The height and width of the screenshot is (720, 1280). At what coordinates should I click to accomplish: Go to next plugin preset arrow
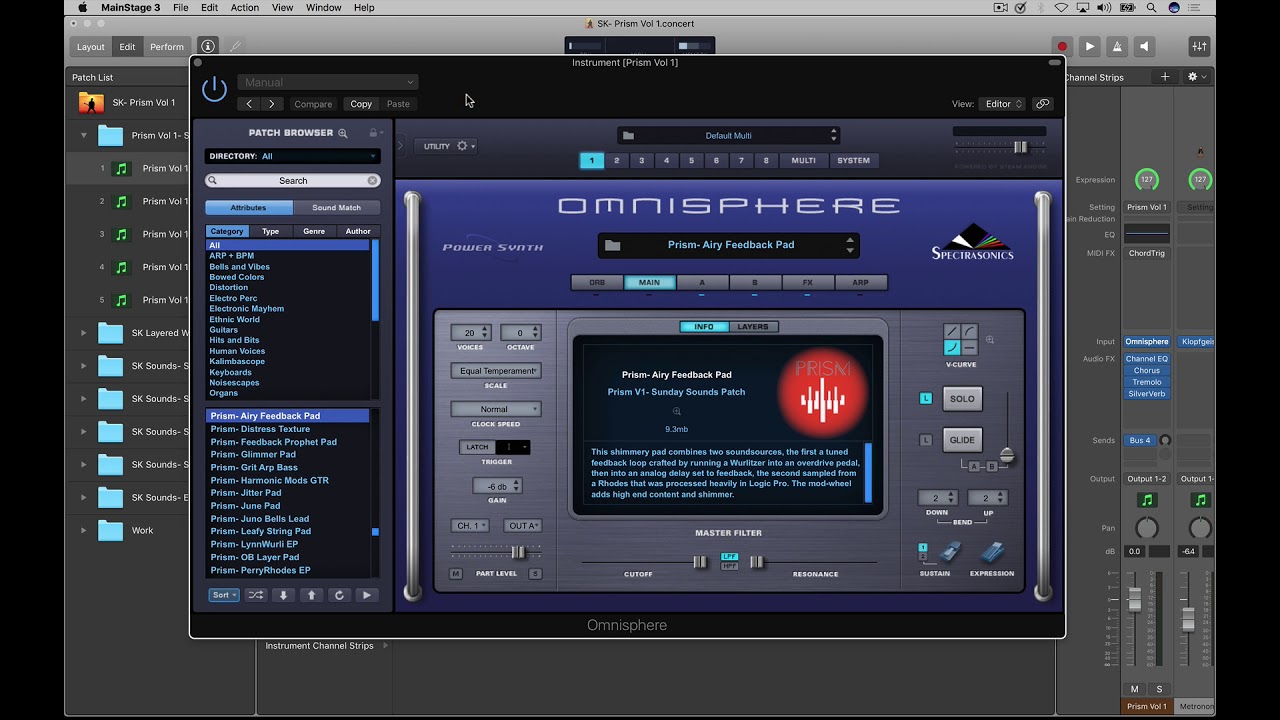(x=272, y=104)
